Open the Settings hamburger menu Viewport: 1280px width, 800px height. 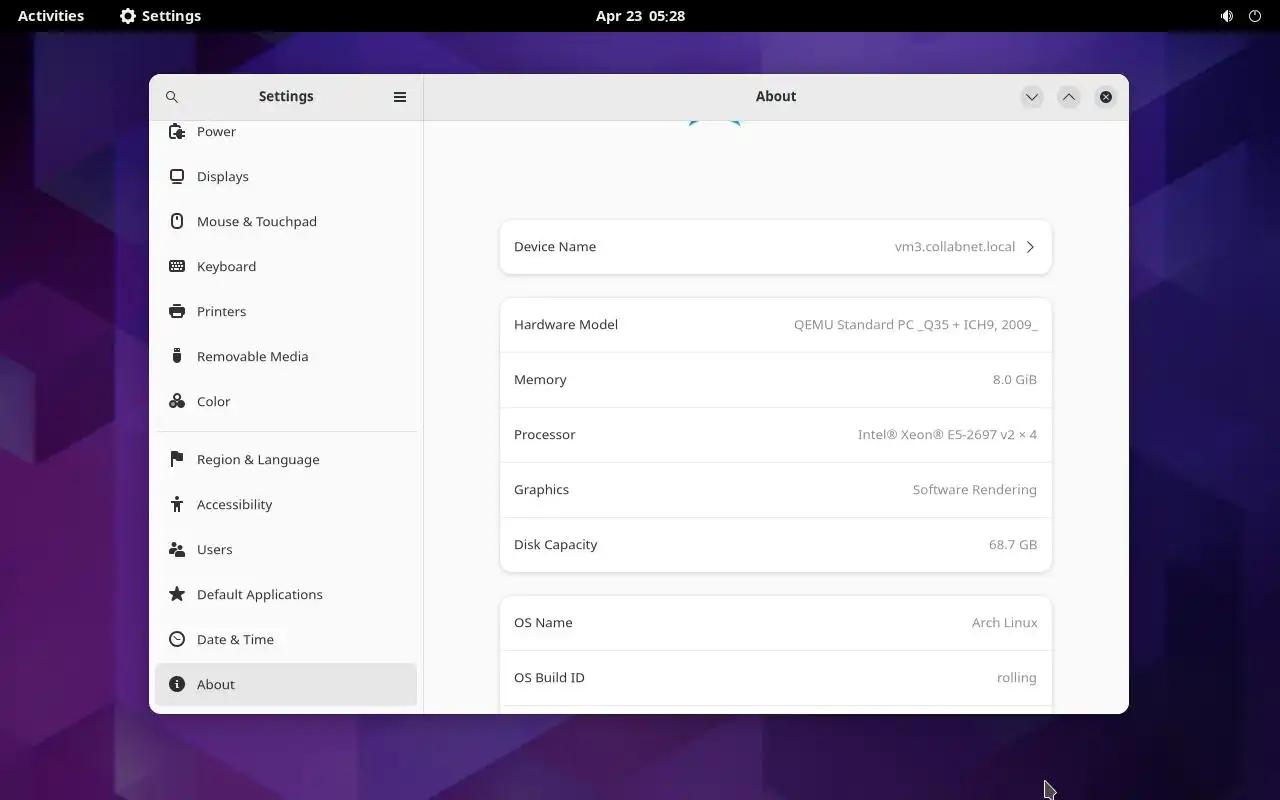pos(400,97)
